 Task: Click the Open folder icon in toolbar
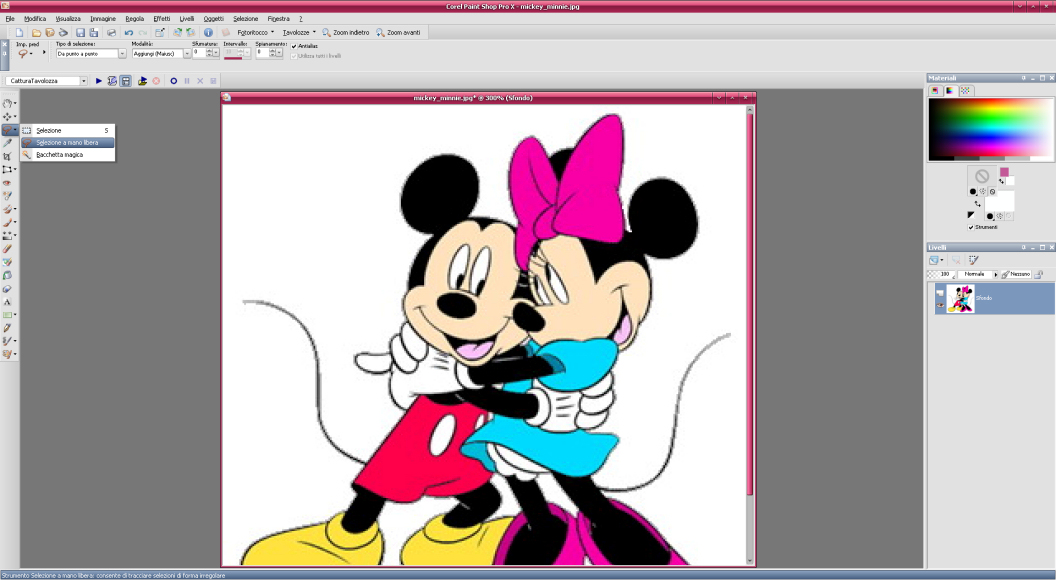pos(36,32)
